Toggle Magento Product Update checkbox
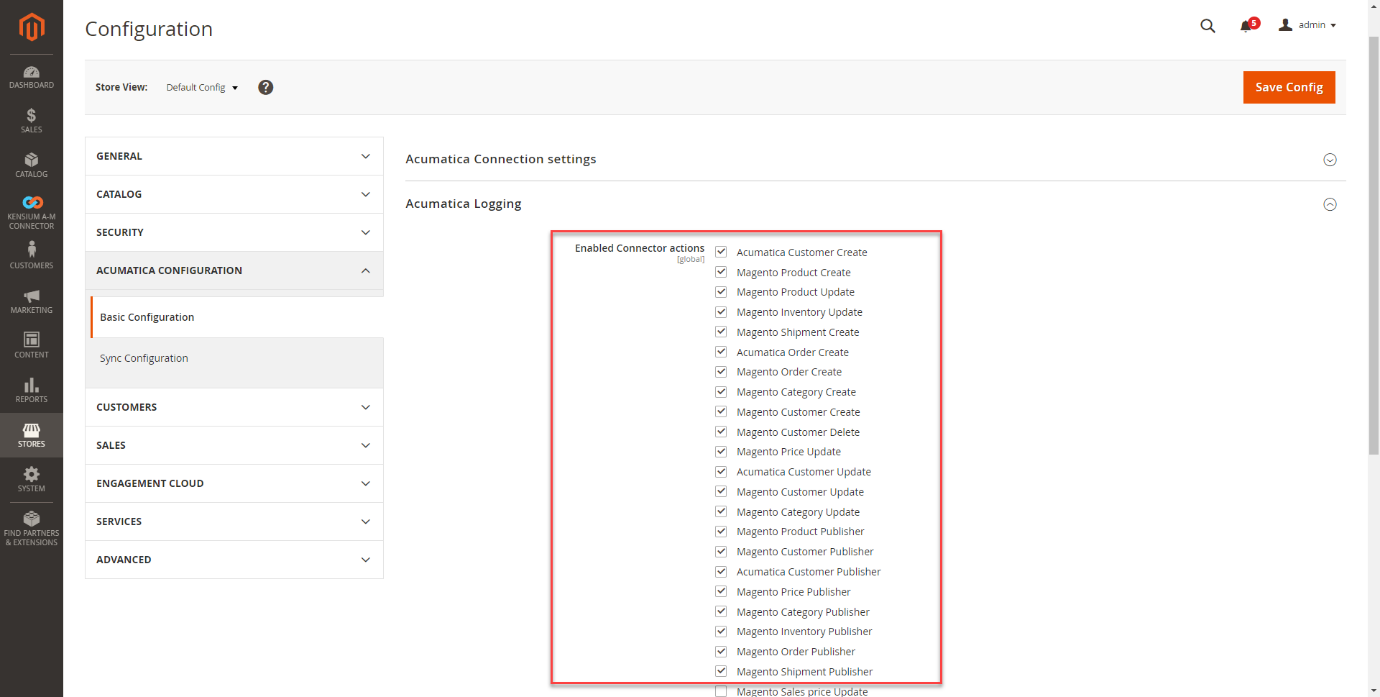This screenshot has width=1380, height=697. tap(721, 292)
